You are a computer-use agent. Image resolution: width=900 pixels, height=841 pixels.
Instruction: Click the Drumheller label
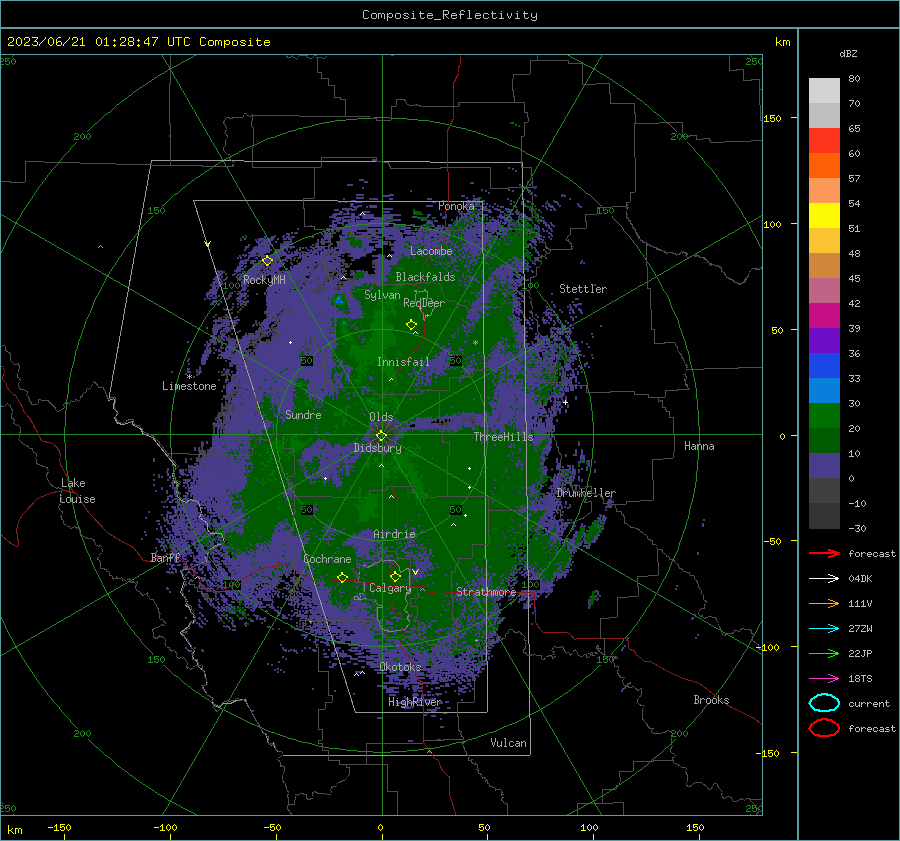(x=586, y=493)
